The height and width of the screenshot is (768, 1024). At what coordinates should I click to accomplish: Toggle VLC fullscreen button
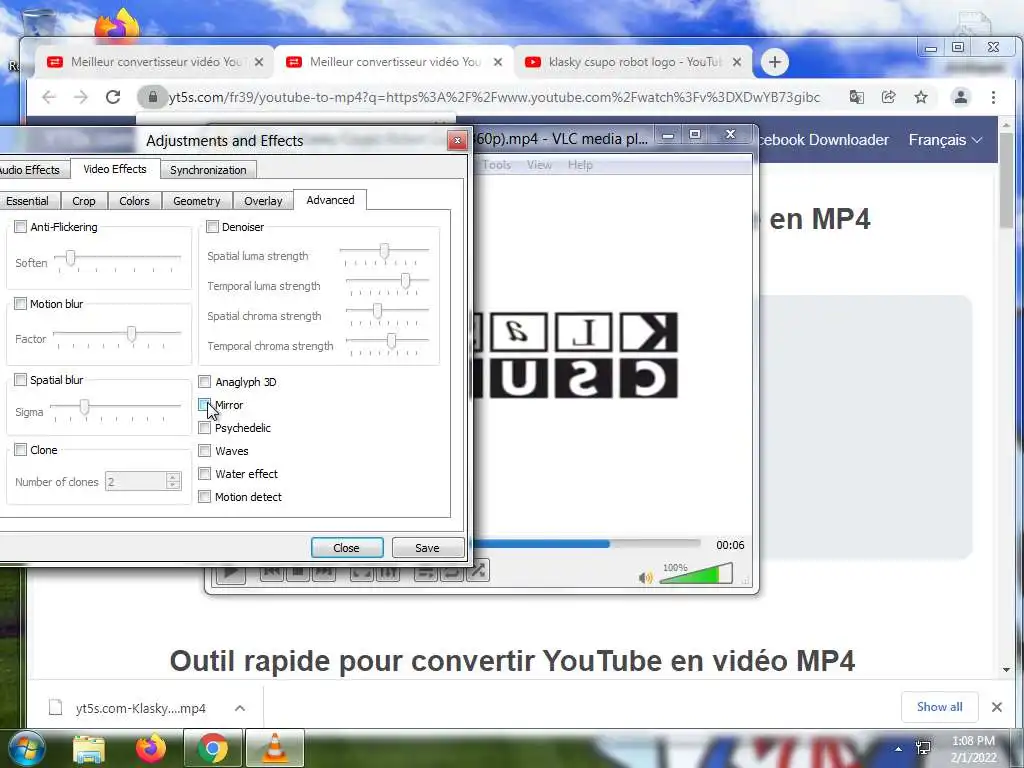361,572
